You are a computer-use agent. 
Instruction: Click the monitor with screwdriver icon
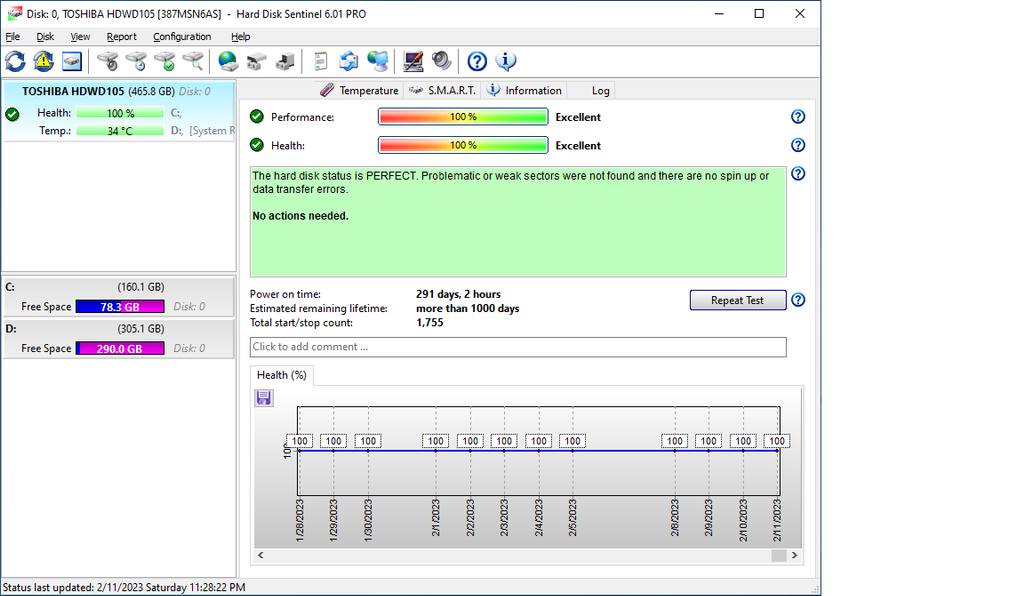click(413, 61)
